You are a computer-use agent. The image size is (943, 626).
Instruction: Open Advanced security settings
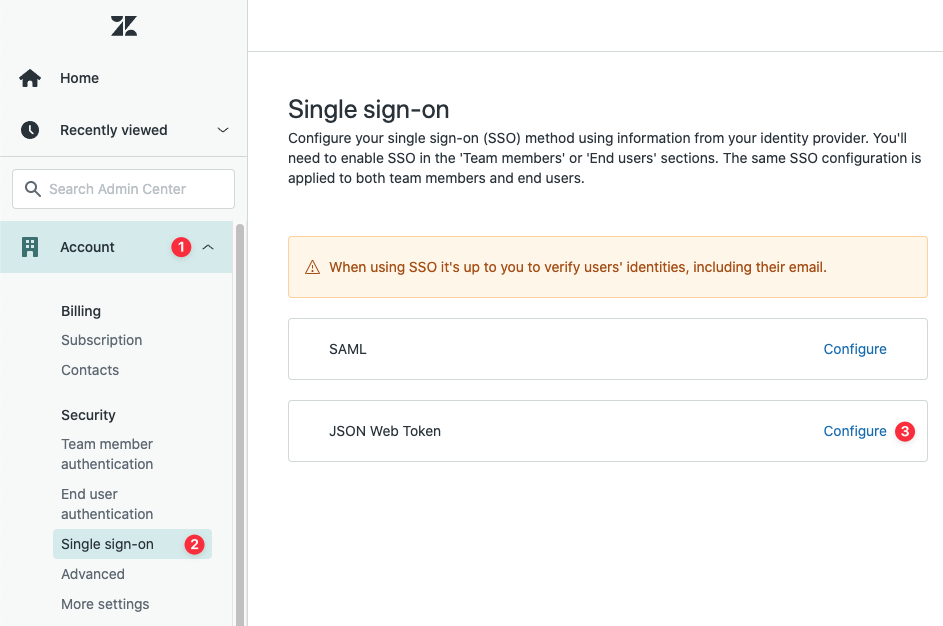pyautogui.click(x=93, y=574)
